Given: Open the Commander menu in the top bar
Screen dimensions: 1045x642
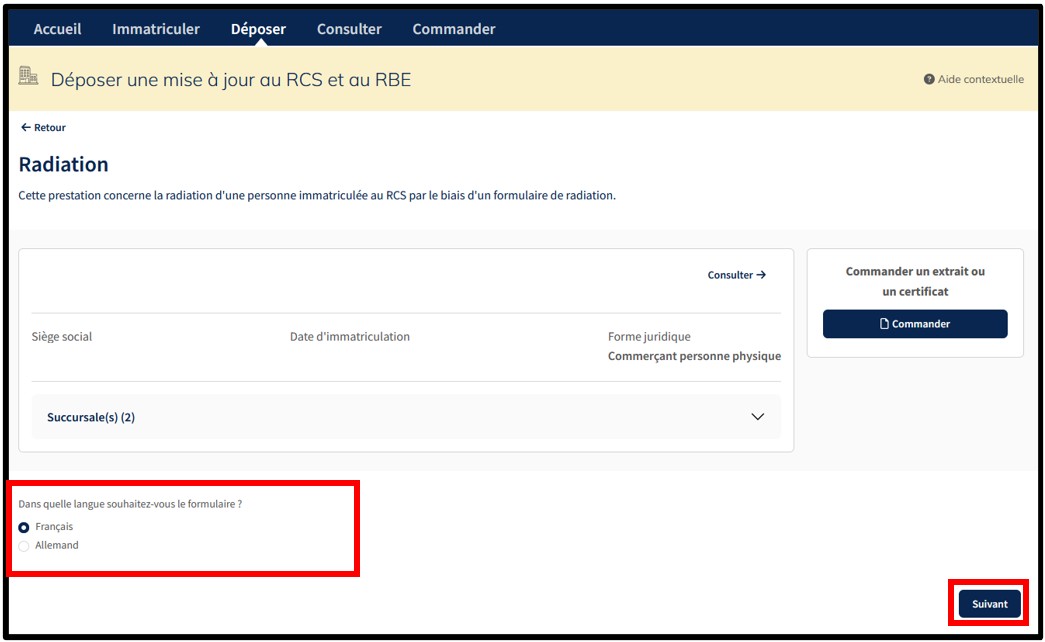Looking at the screenshot, I should [x=454, y=29].
